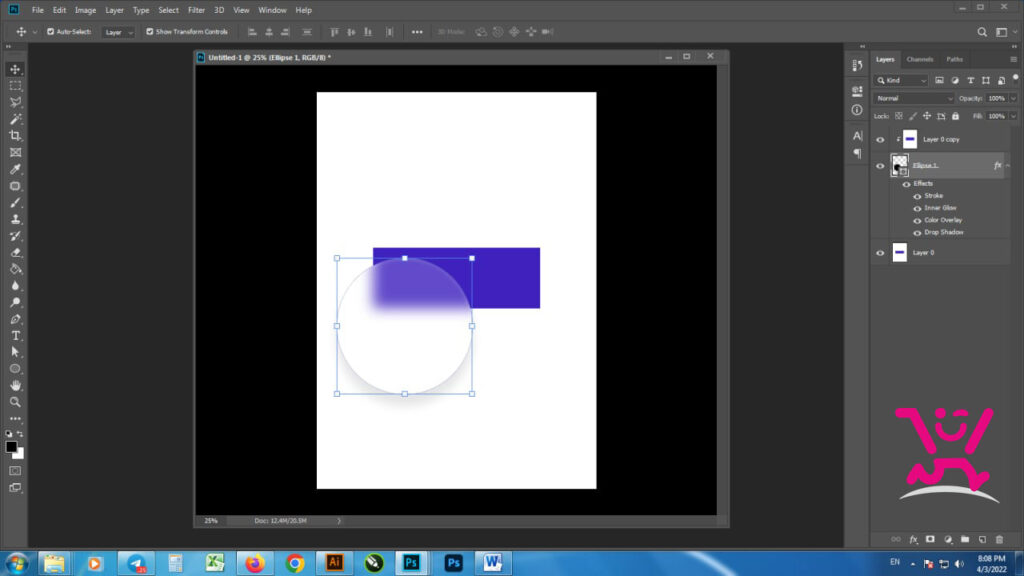Select the Blur tool
The width and height of the screenshot is (1024, 576).
click(15, 286)
